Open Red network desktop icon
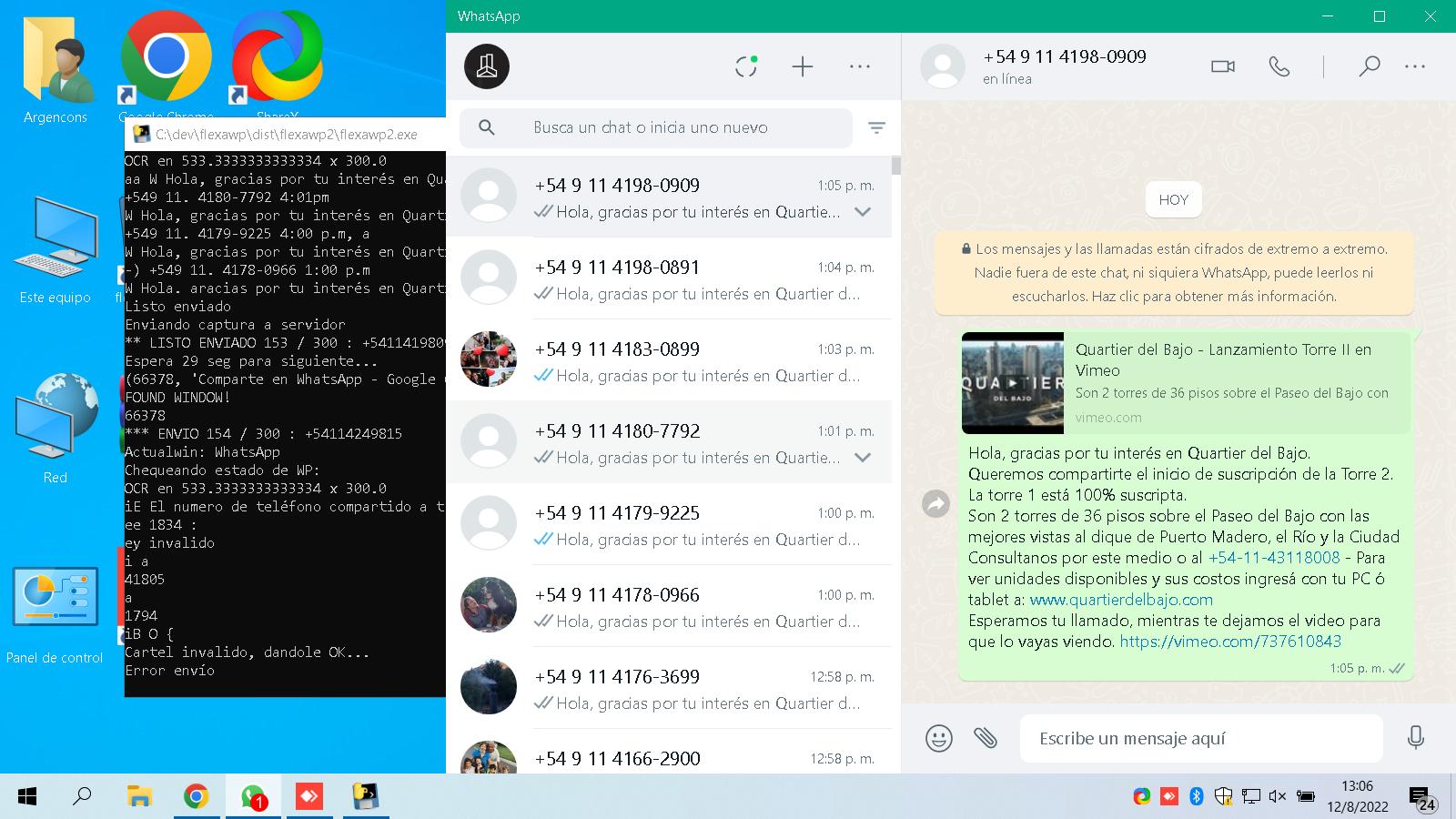 tap(56, 429)
